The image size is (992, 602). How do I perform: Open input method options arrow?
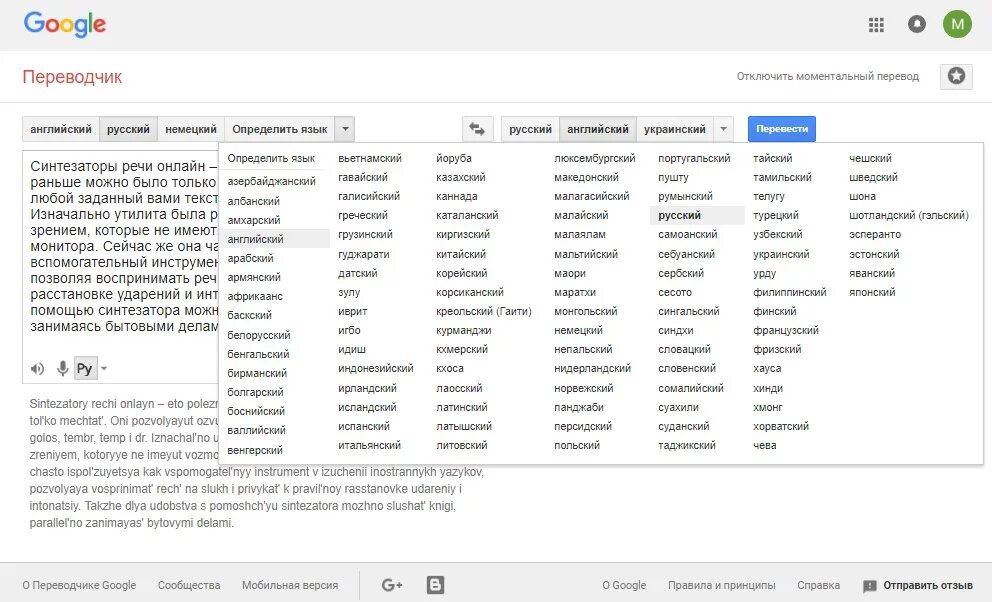tap(104, 369)
